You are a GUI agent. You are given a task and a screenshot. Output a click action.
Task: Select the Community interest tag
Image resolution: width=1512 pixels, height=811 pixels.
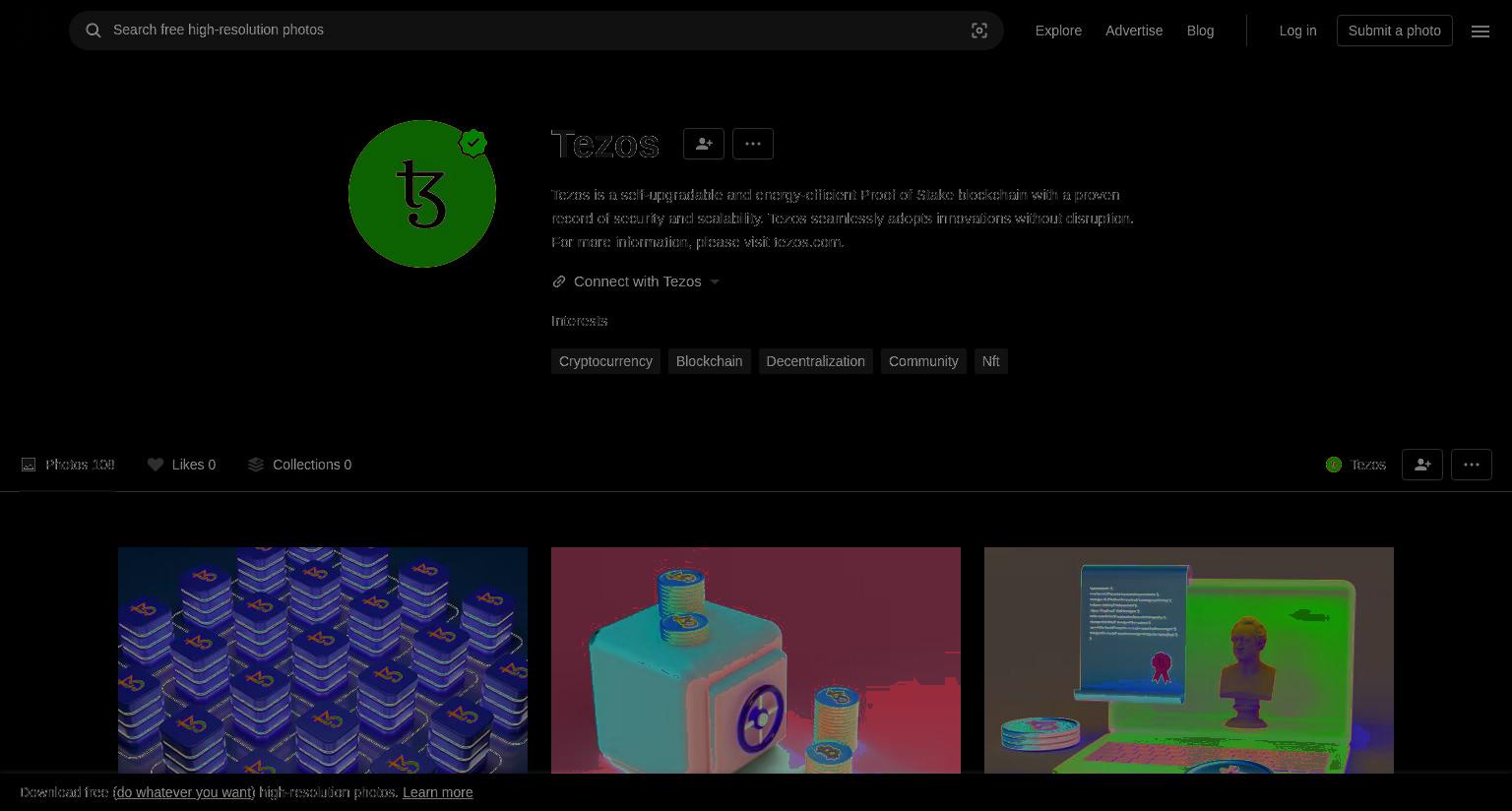923,361
